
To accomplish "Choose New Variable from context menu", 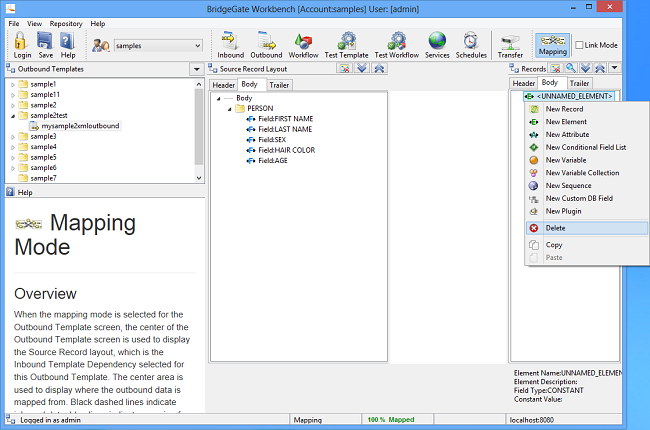I will coord(586,160).
